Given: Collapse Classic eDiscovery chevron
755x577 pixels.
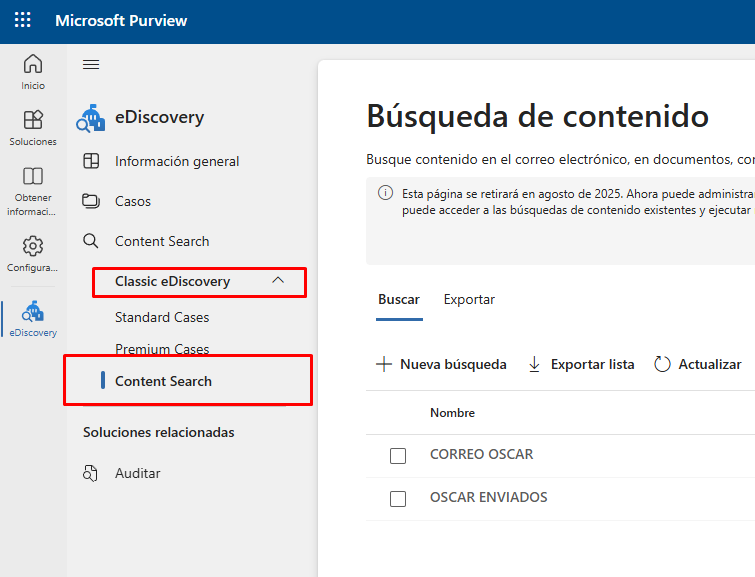Looking at the screenshot, I should [278, 280].
